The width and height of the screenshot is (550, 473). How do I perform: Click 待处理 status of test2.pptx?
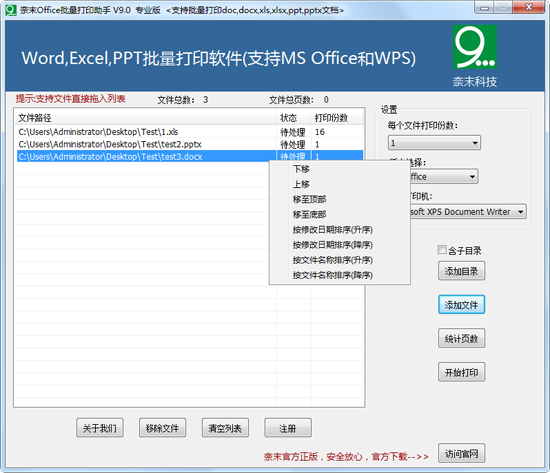[292, 145]
